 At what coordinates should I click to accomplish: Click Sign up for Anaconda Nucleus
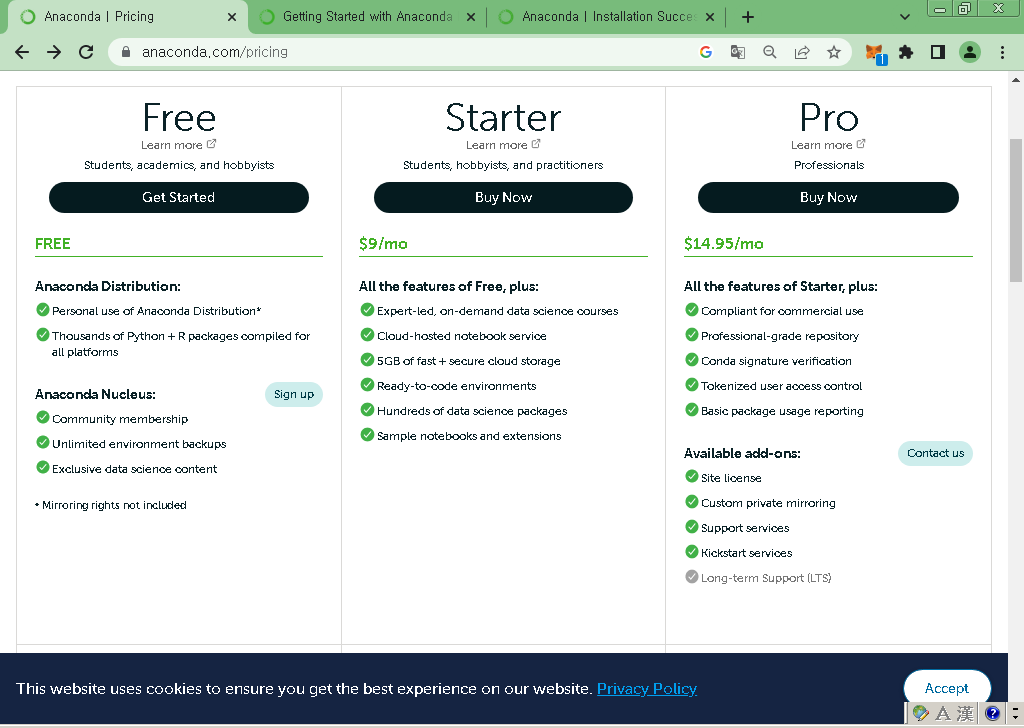[x=294, y=394]
